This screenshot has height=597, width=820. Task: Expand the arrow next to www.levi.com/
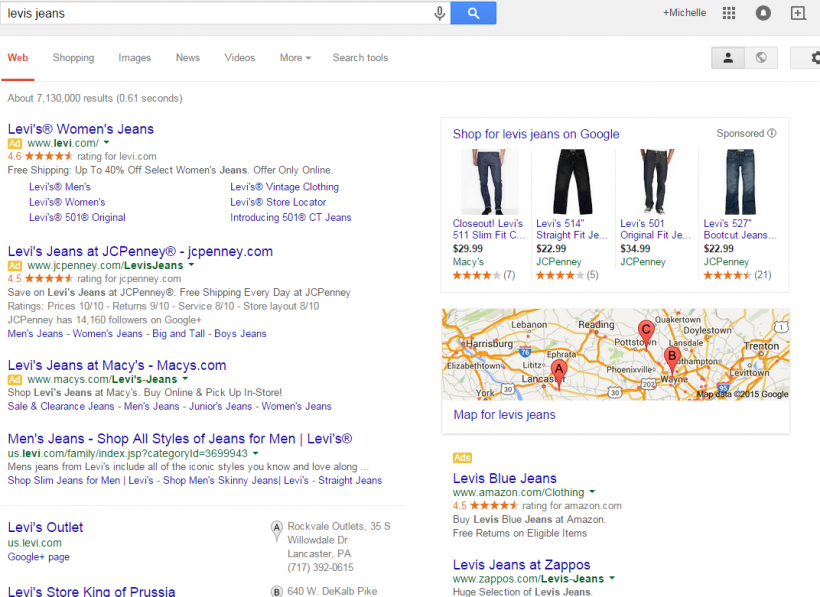click(106, 142)
